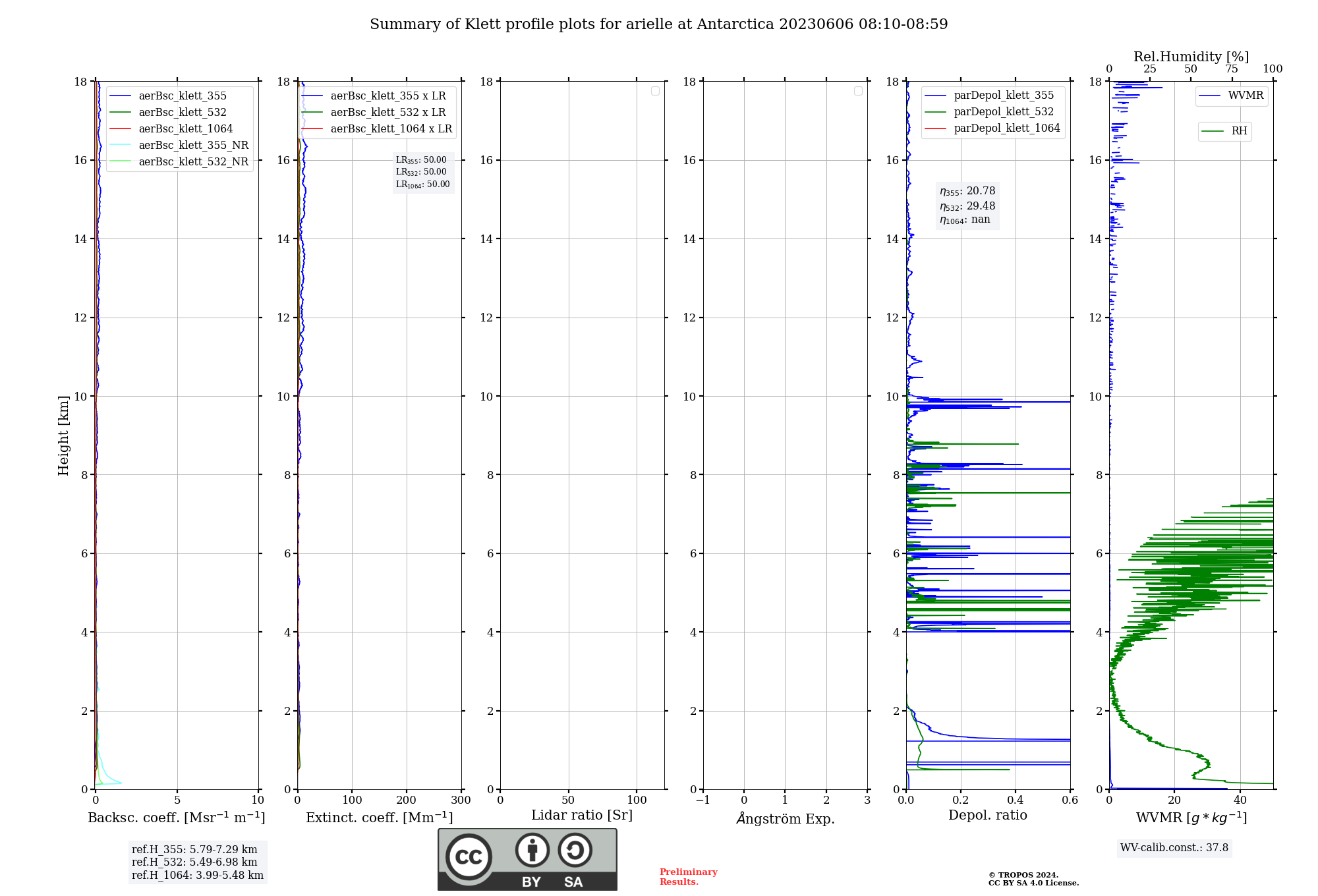Click the blue line swatch for aerBsc_klett_355
The image size is (1318, 896).
120,96
